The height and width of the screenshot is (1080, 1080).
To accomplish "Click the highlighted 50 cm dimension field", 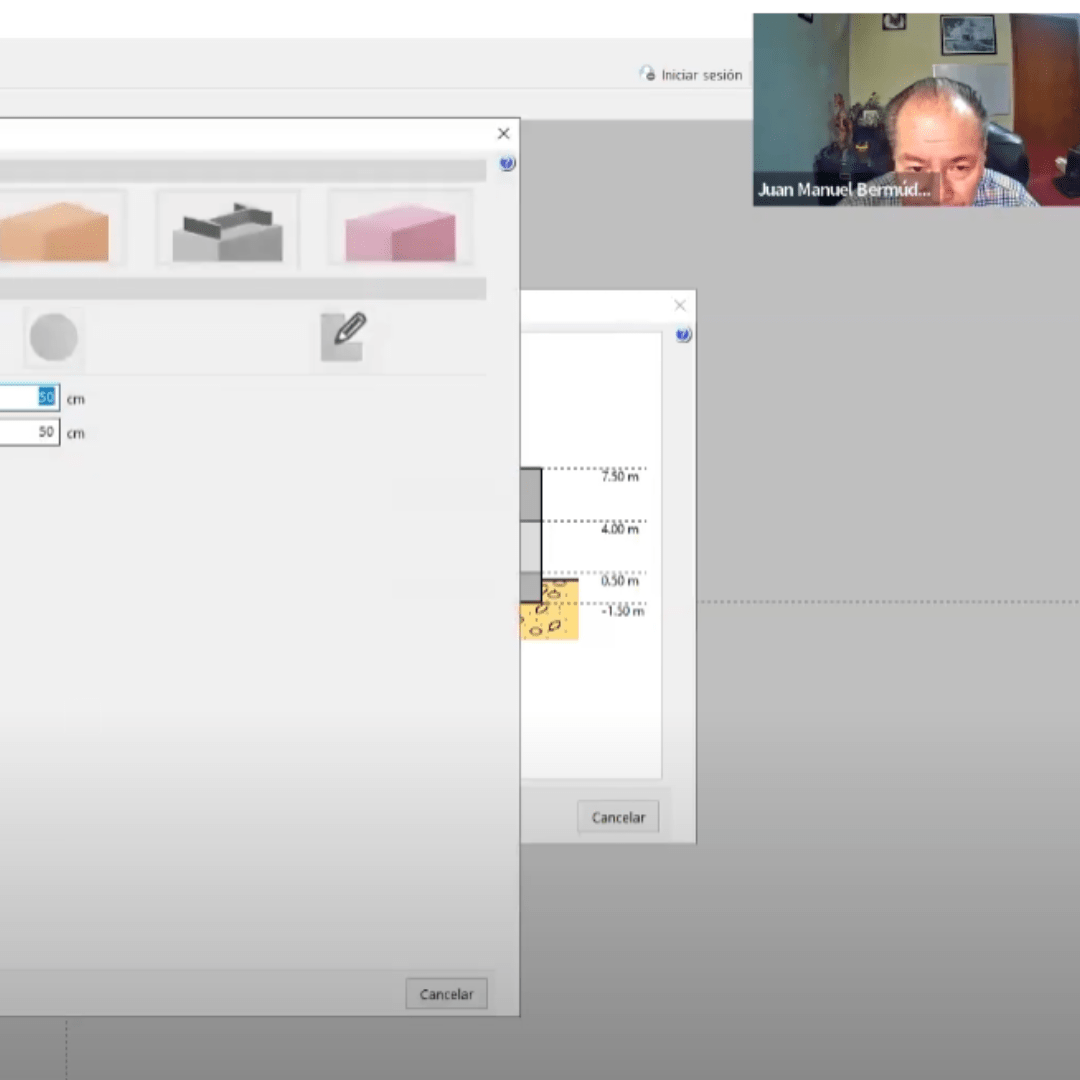I will pyautogui.click(x=28, y=398).
